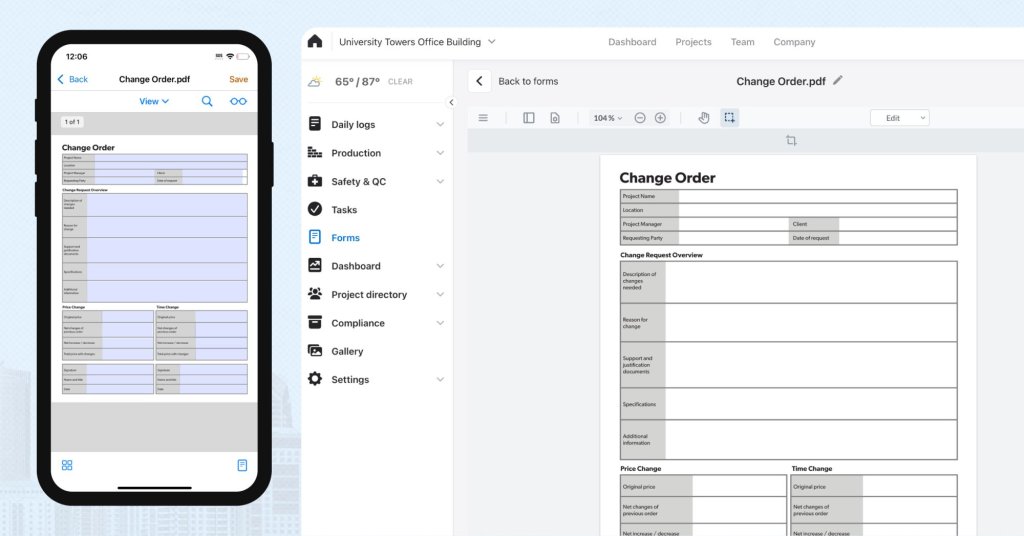Click Back to forms button

pyautogui.click(x=516, y=81)
